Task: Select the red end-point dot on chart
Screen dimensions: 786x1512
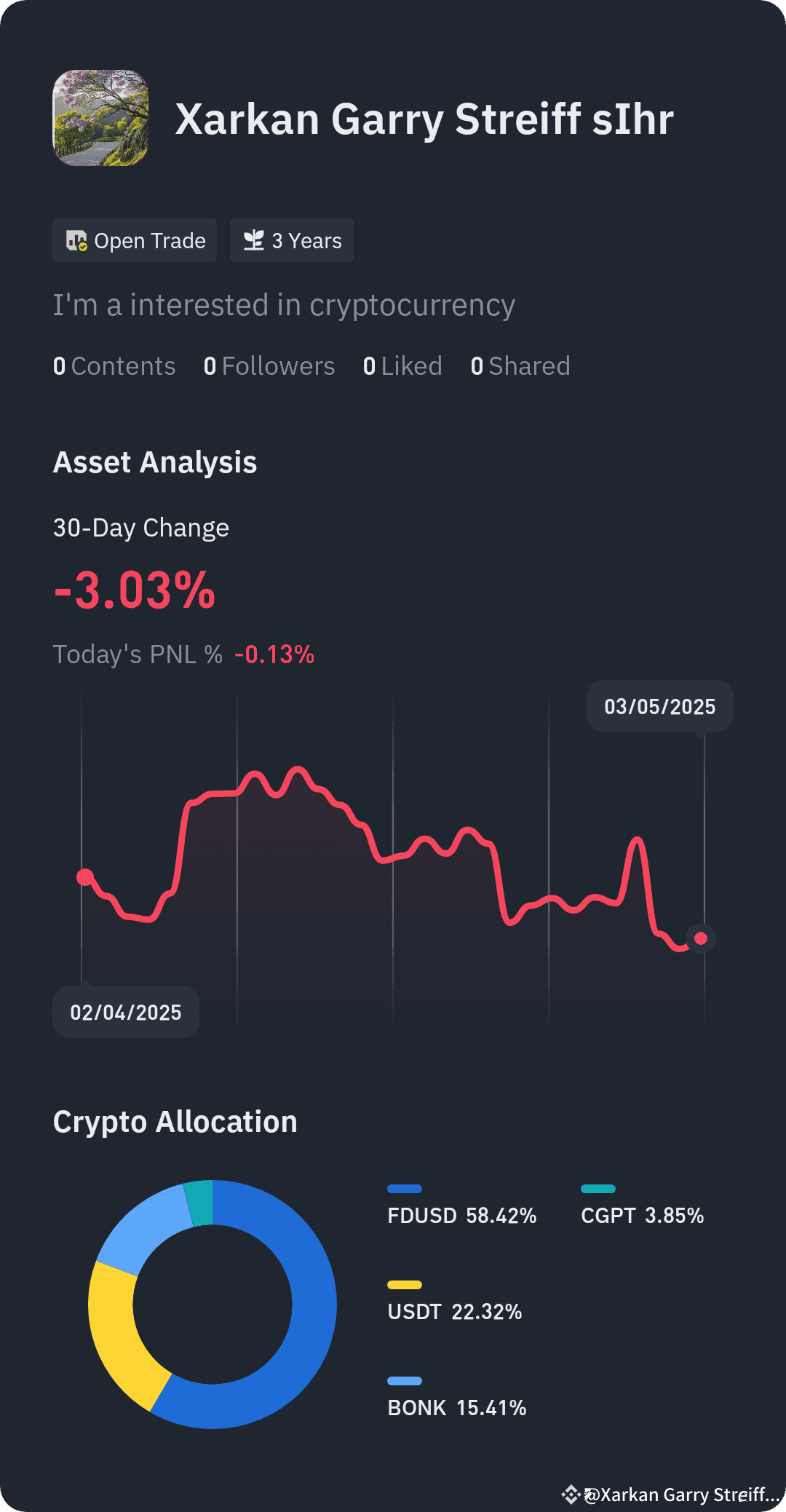Action: [x=701, y=938]
